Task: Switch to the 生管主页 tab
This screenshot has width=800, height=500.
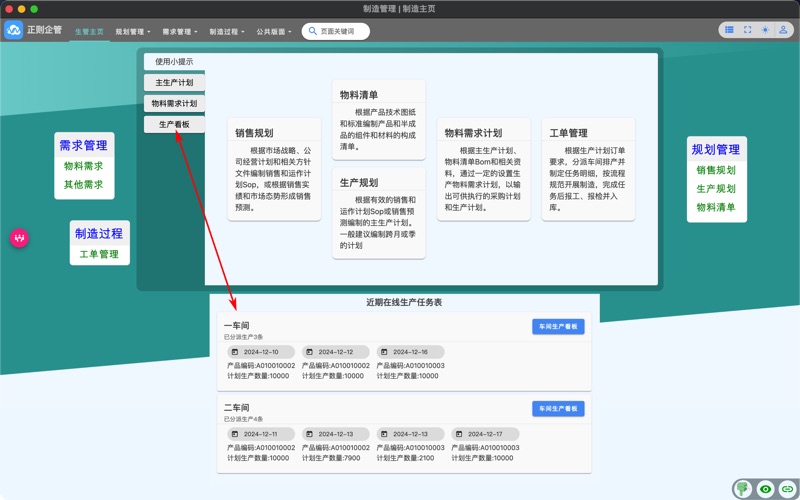Action: coord(89,32)
